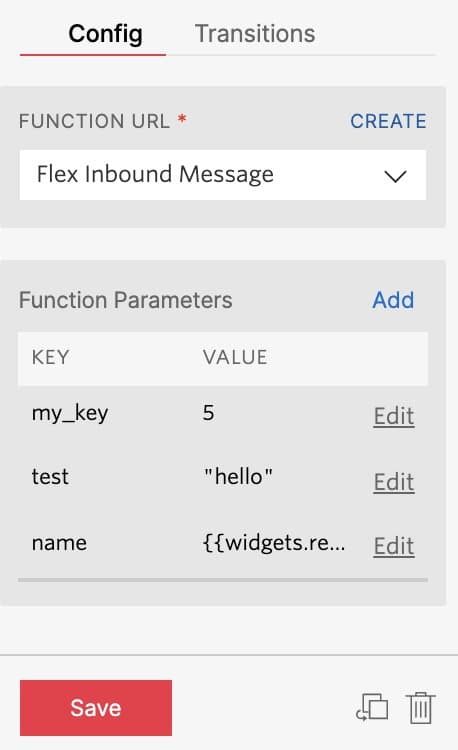Select the Config tab
The image size is (458, 750).
click(x=105, y=33)
